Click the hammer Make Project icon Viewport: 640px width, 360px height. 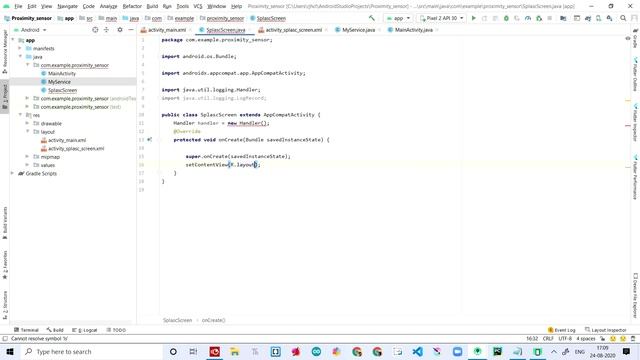[371, 18]
